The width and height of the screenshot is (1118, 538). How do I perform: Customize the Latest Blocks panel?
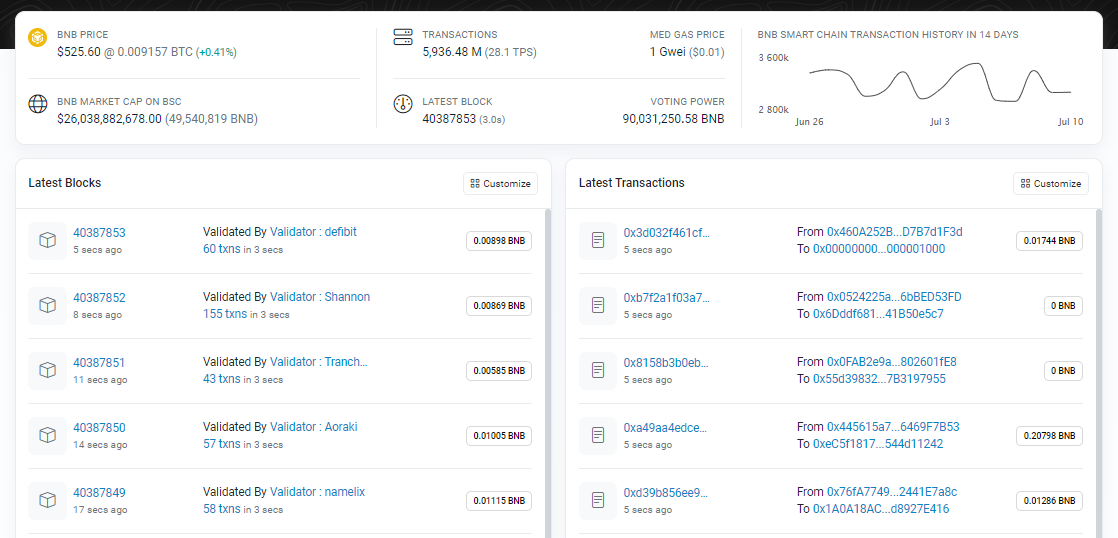[501, 183]
